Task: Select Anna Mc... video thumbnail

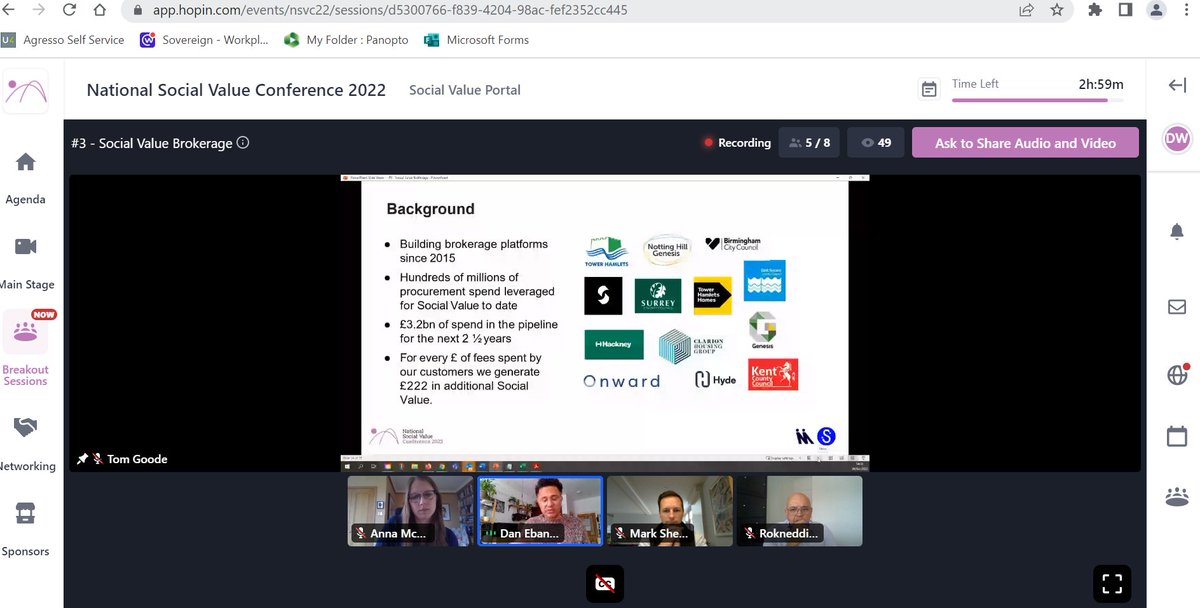Action: point(410,510)
